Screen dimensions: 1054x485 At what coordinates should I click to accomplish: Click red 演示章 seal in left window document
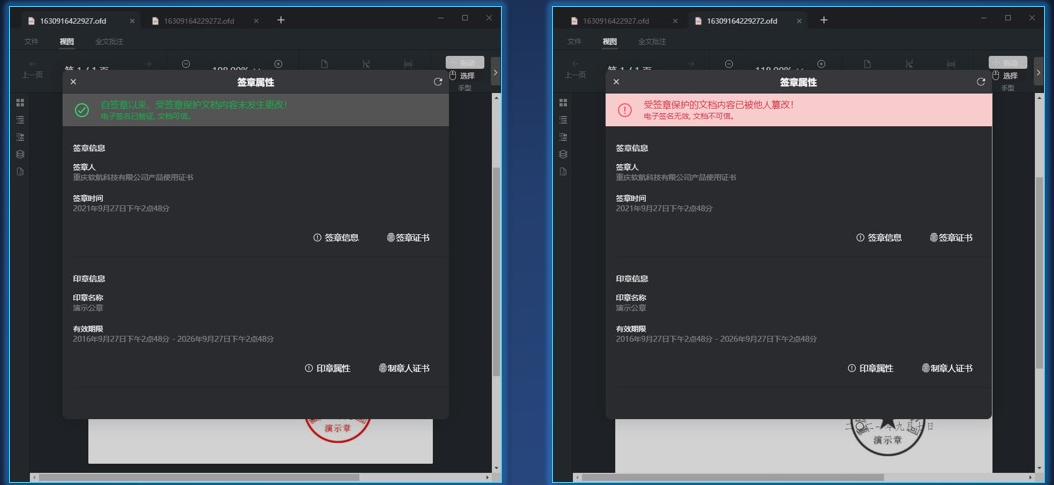pyautogui.click(x=337, y=430)
